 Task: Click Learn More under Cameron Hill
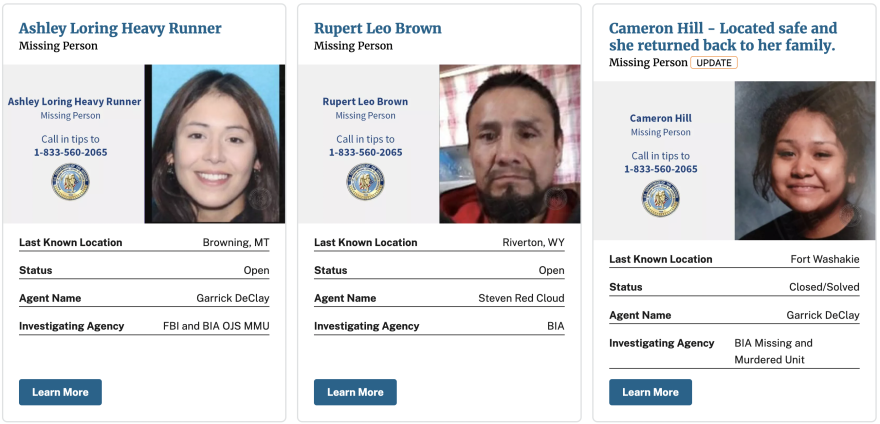650,392
